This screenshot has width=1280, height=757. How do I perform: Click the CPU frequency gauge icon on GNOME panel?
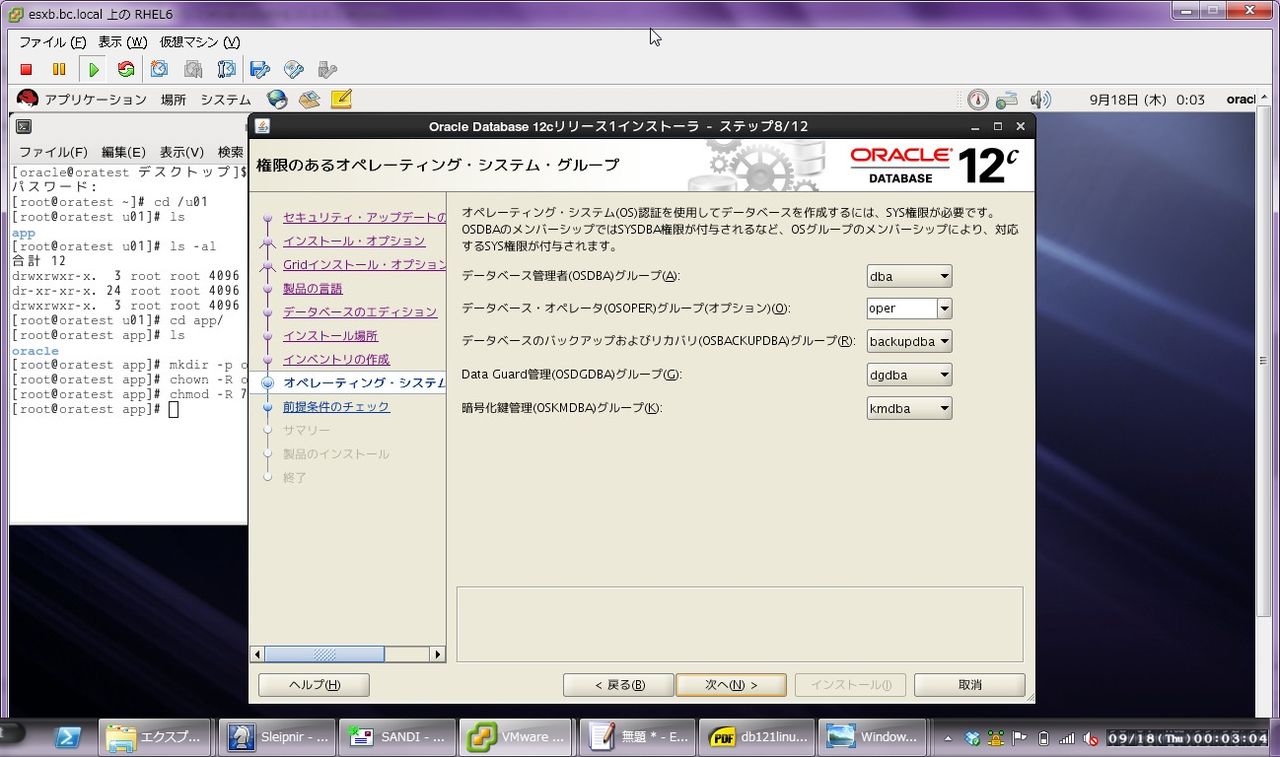(978, 99)
